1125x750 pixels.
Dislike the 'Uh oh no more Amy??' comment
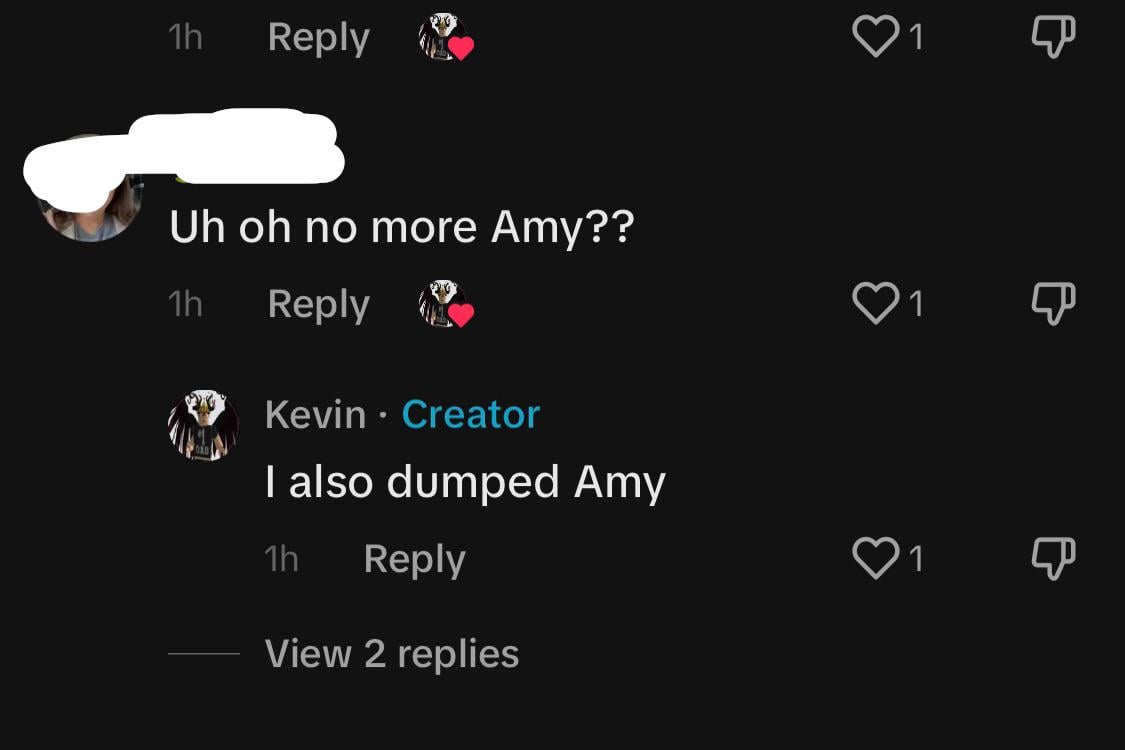tap(1053, 304)
